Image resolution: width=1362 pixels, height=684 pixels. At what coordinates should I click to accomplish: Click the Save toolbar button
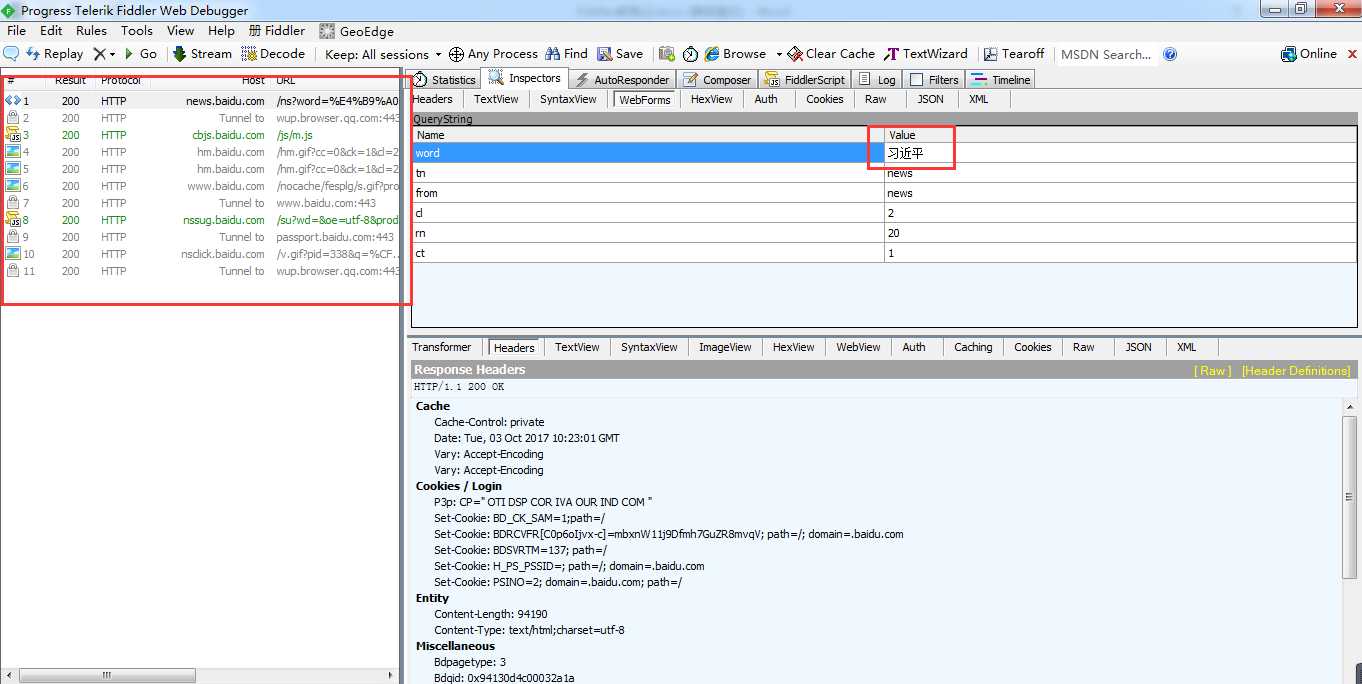coord(620,54)
